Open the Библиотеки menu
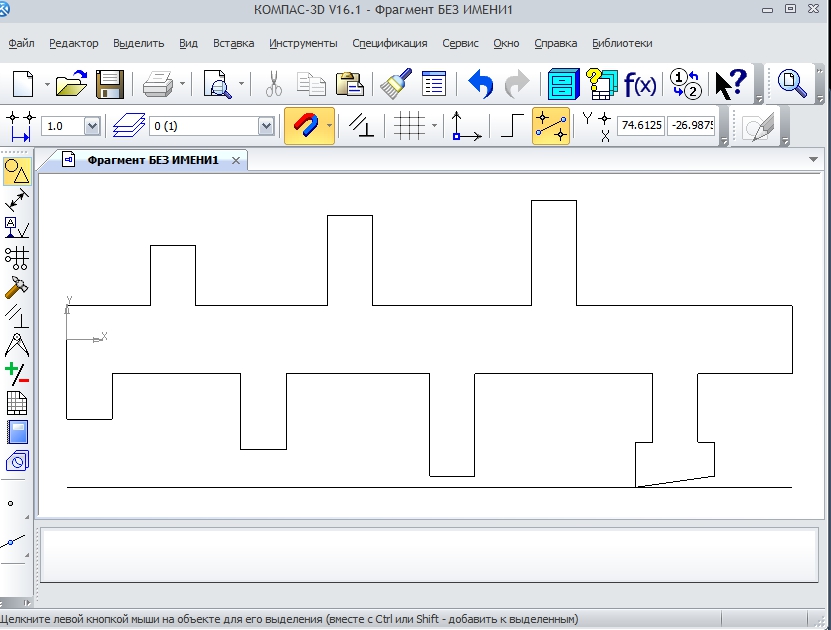831x630 pixels. tap(622, 43)
